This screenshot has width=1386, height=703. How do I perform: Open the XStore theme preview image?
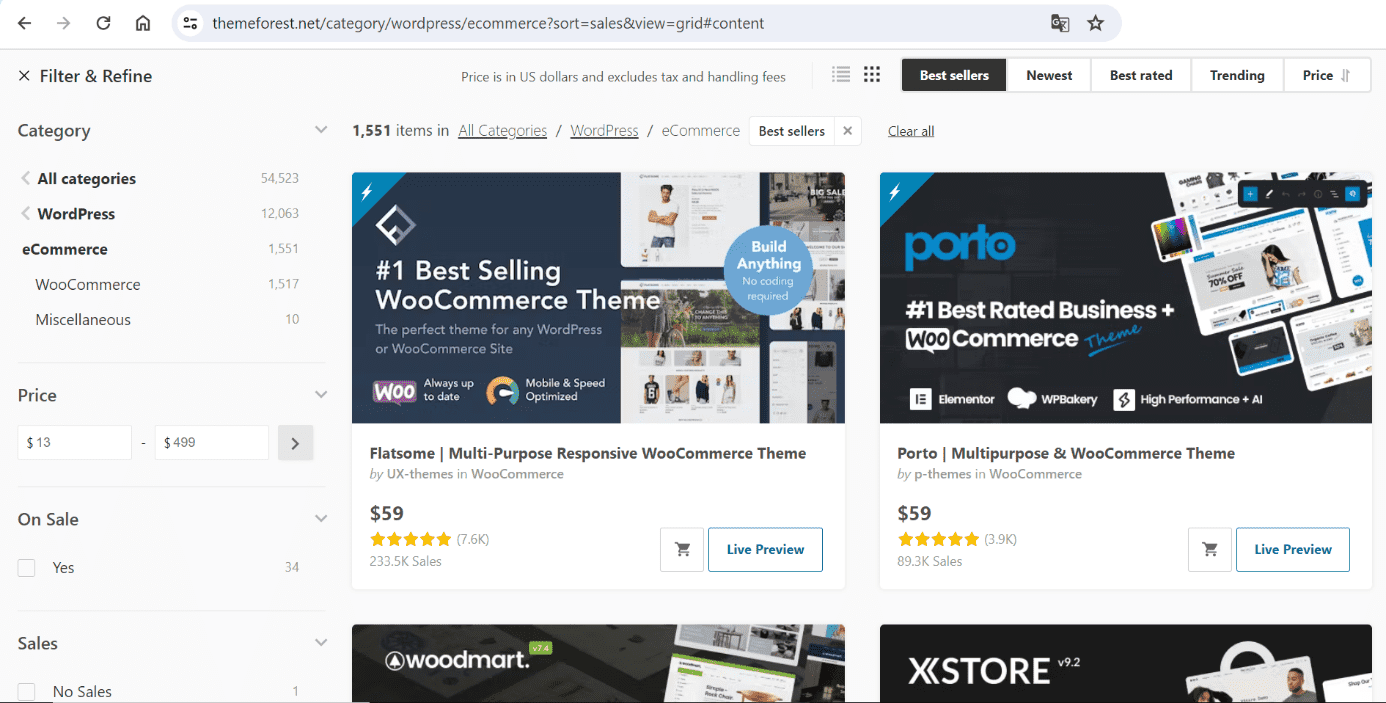pyautogui.click(x=1126, y=664)
